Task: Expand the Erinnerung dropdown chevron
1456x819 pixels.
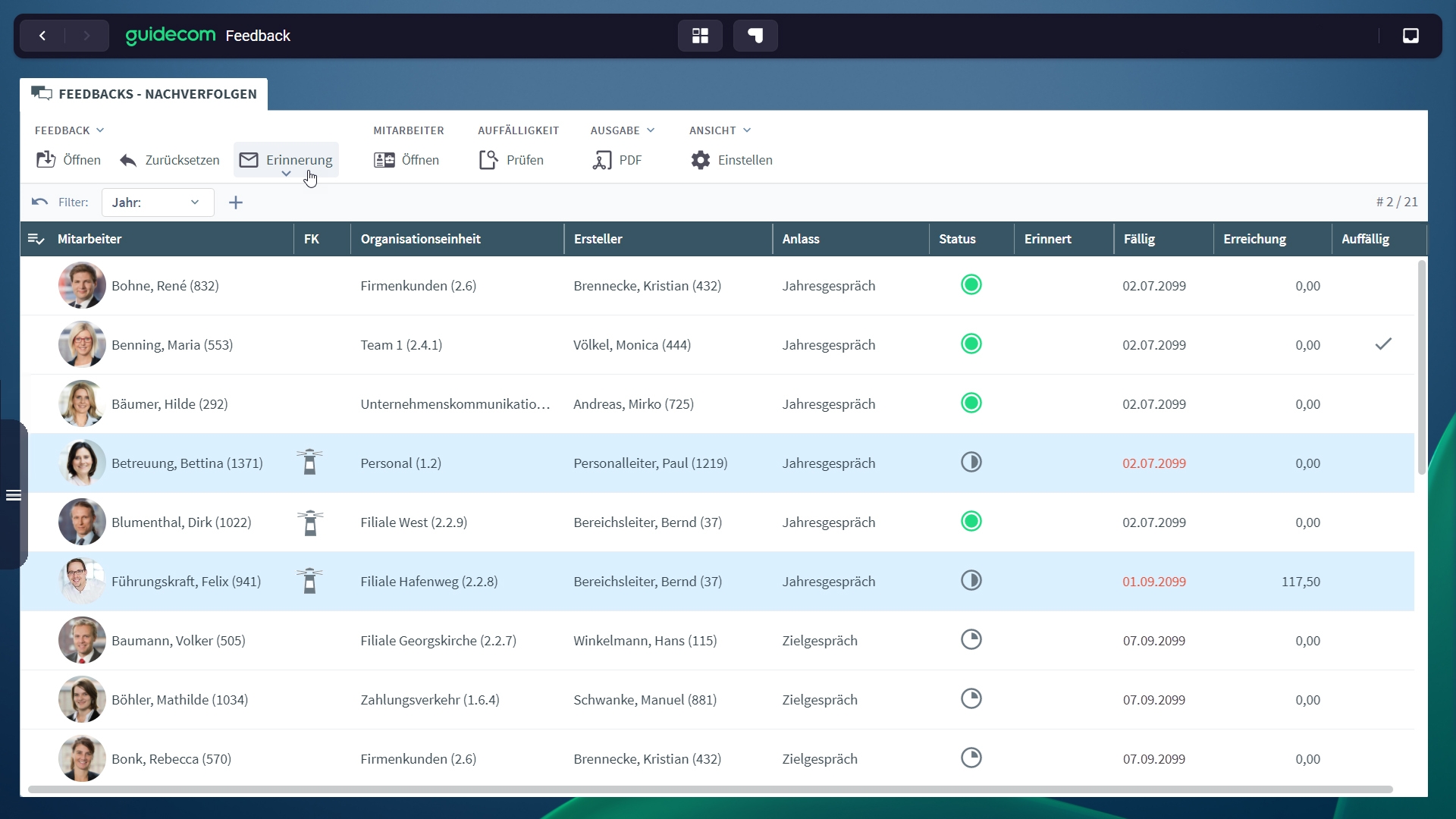Action: [x=286, y=174]
